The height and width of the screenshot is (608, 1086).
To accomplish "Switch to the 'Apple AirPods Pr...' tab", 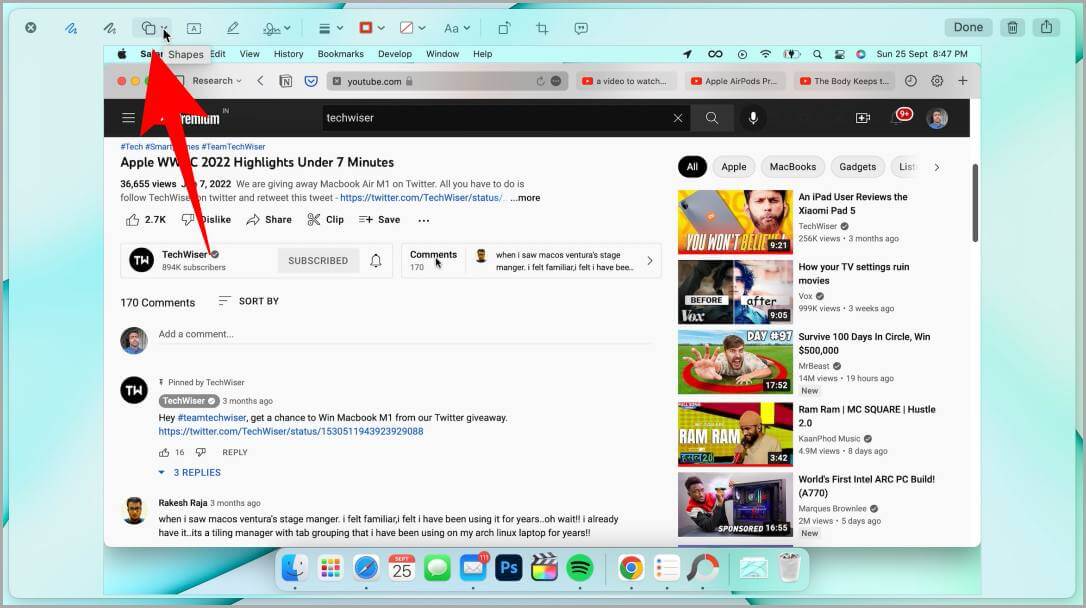I will 737,81.
